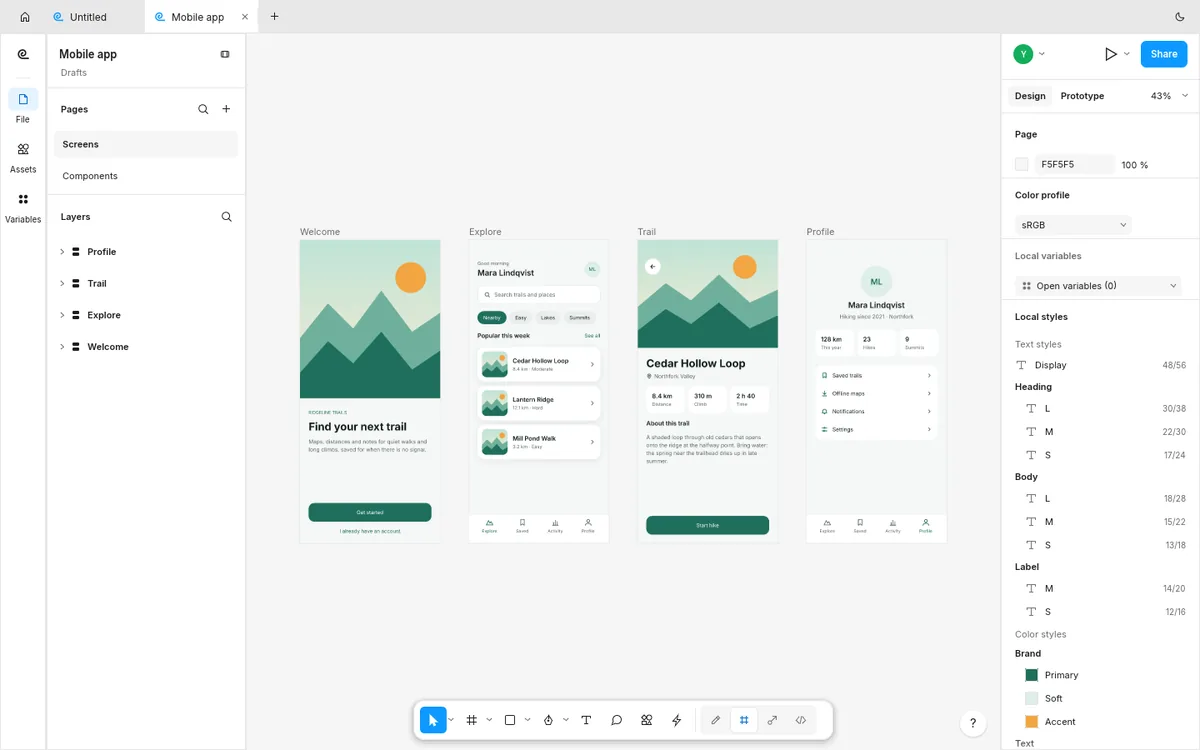
Task: Select the Welcome frame layer row
Action: pos(146,347)
